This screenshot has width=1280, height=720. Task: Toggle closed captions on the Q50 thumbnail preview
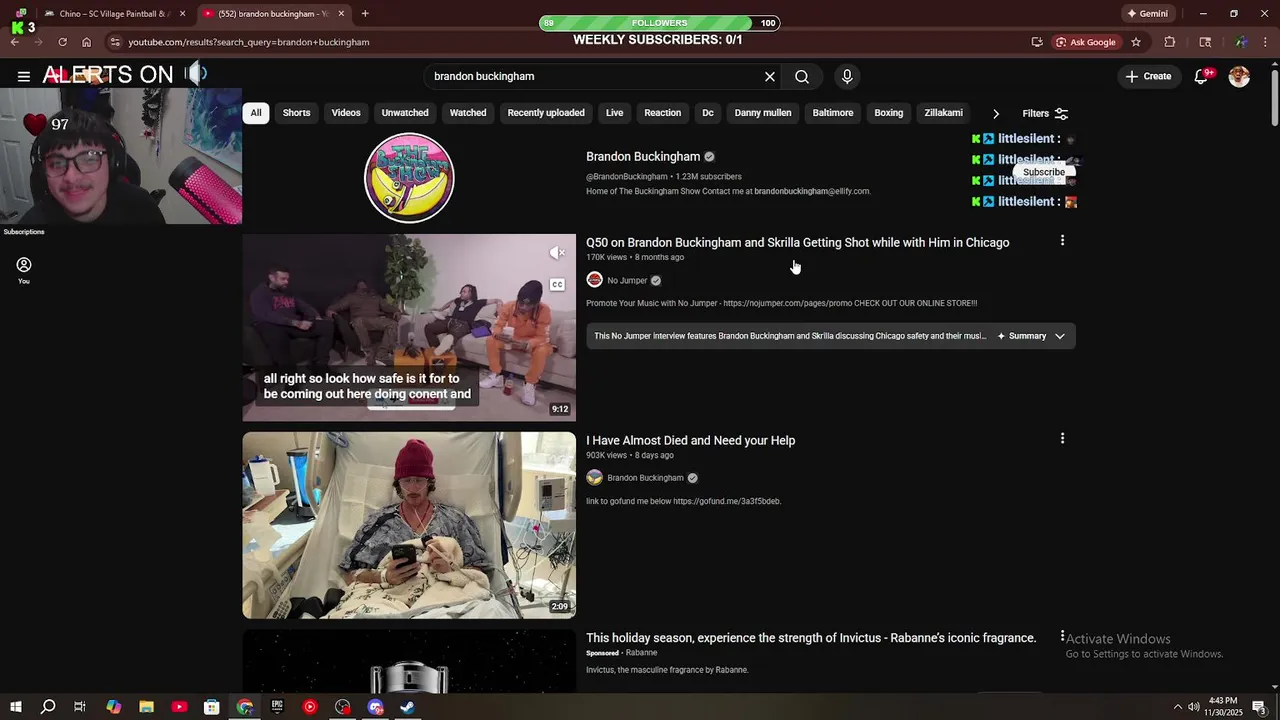click(x=558, y=284)
